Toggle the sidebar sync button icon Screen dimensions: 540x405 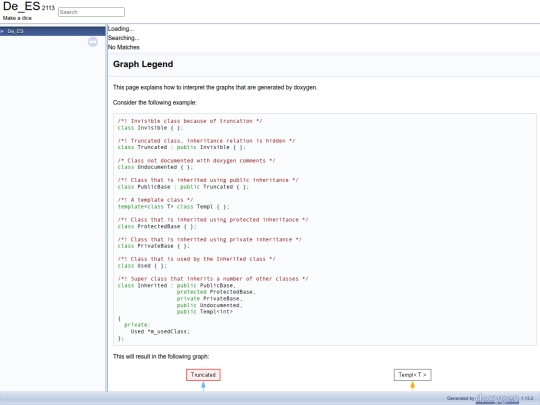click(93, 42)
